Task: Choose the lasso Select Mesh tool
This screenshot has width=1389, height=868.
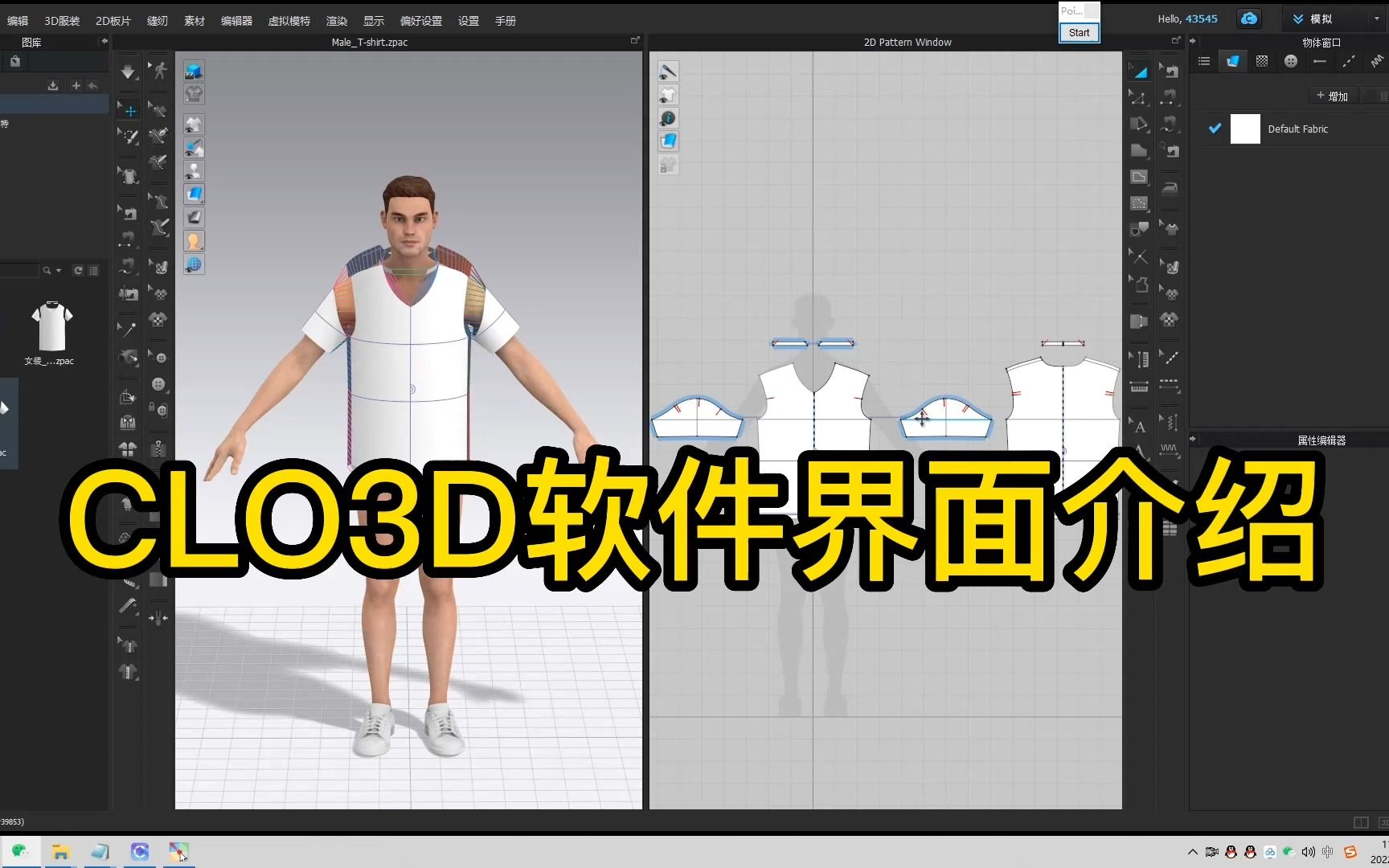Action: tap(129, 136)
